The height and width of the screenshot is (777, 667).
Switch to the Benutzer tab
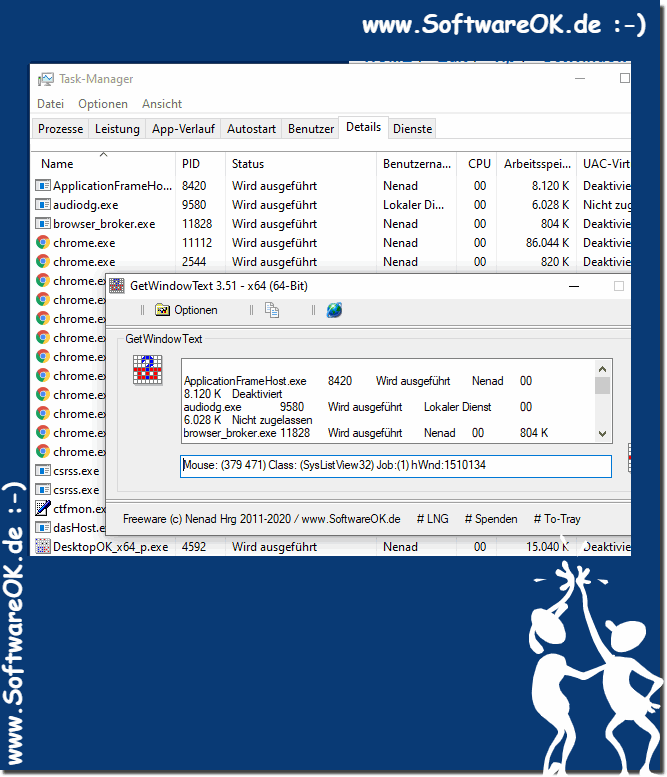coord(311,129)
